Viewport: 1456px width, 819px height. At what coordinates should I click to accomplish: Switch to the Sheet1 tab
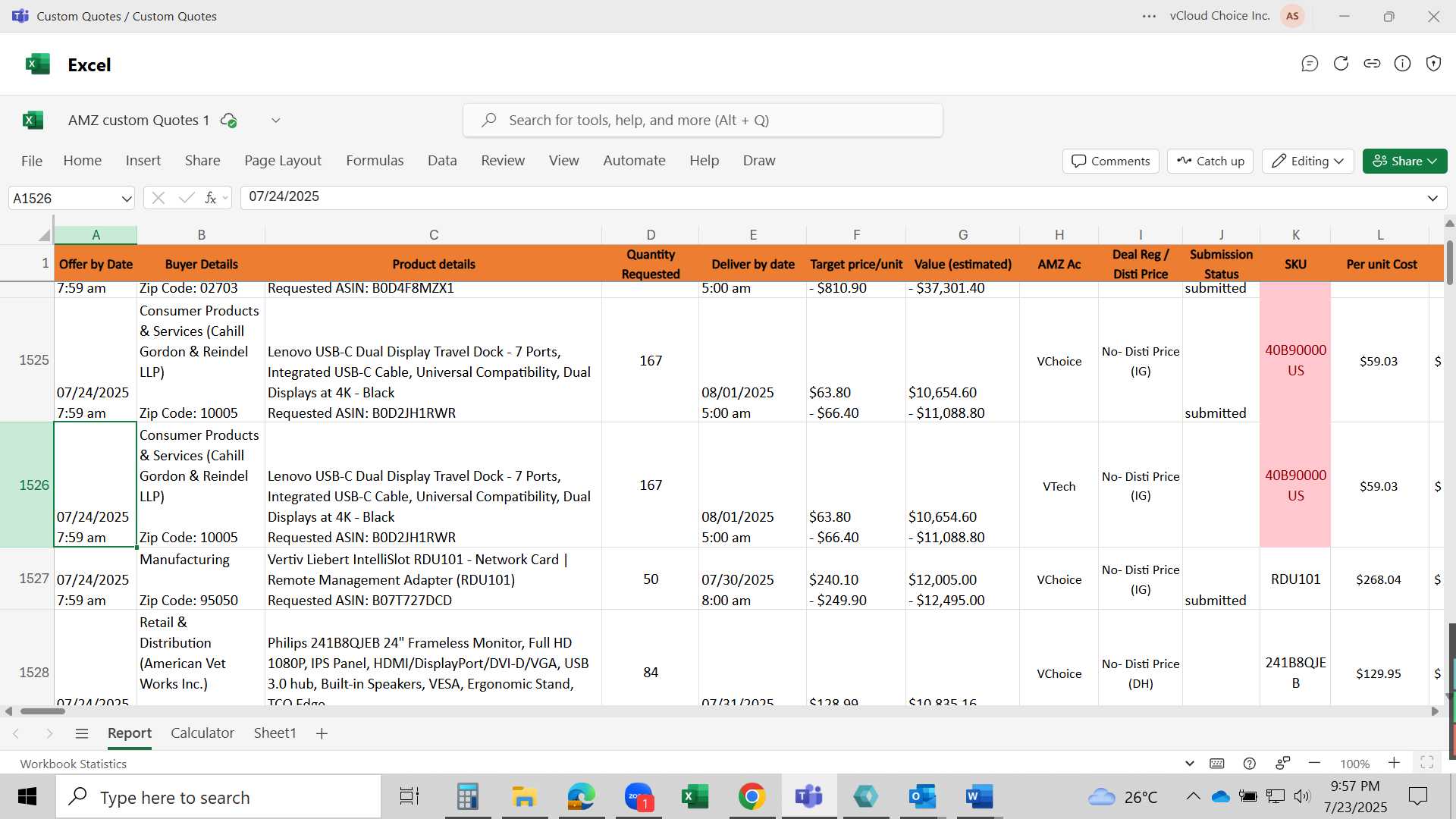tap(275, 733)
